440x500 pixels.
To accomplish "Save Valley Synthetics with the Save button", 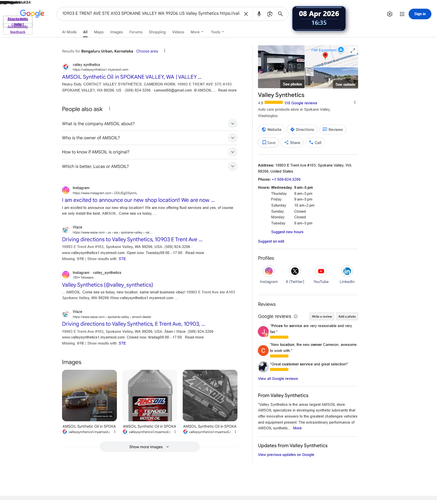I will coord(268,142).
